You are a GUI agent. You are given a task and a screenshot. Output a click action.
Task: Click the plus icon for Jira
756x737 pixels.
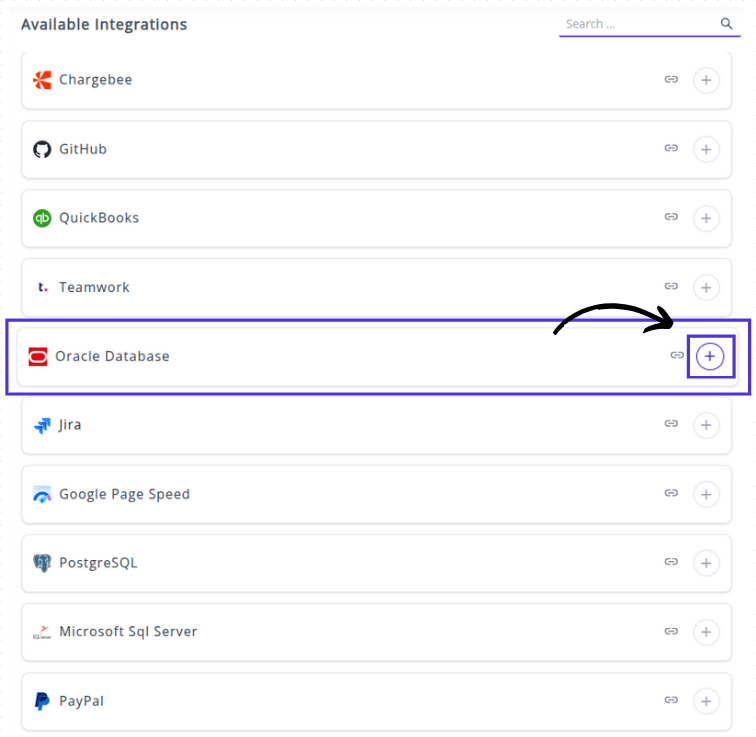click(706, 425)
